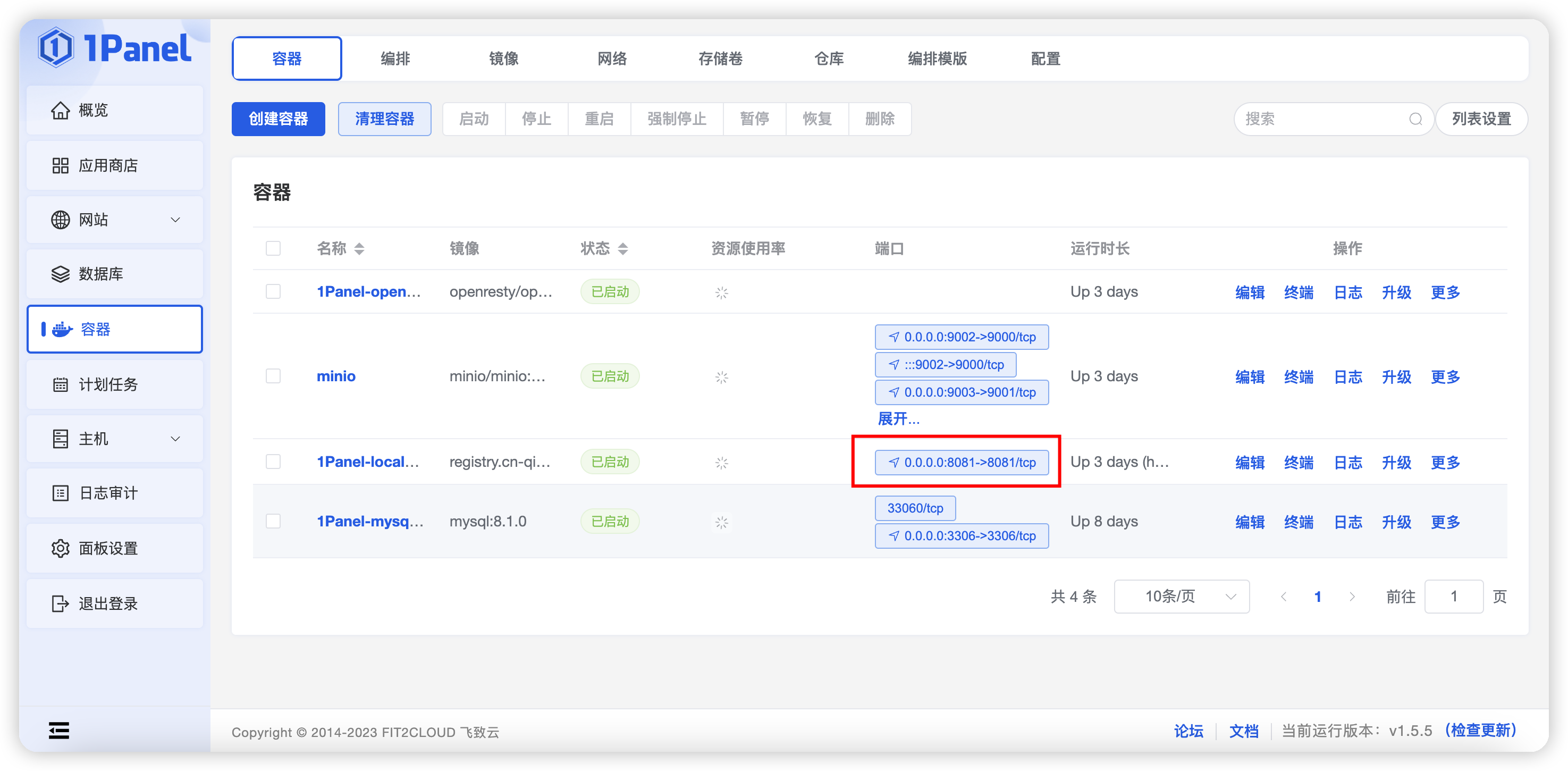Viewport: 1568px width, 771px height.
Task: Click the 面板设置 gear icon
Action: (60, 549)
